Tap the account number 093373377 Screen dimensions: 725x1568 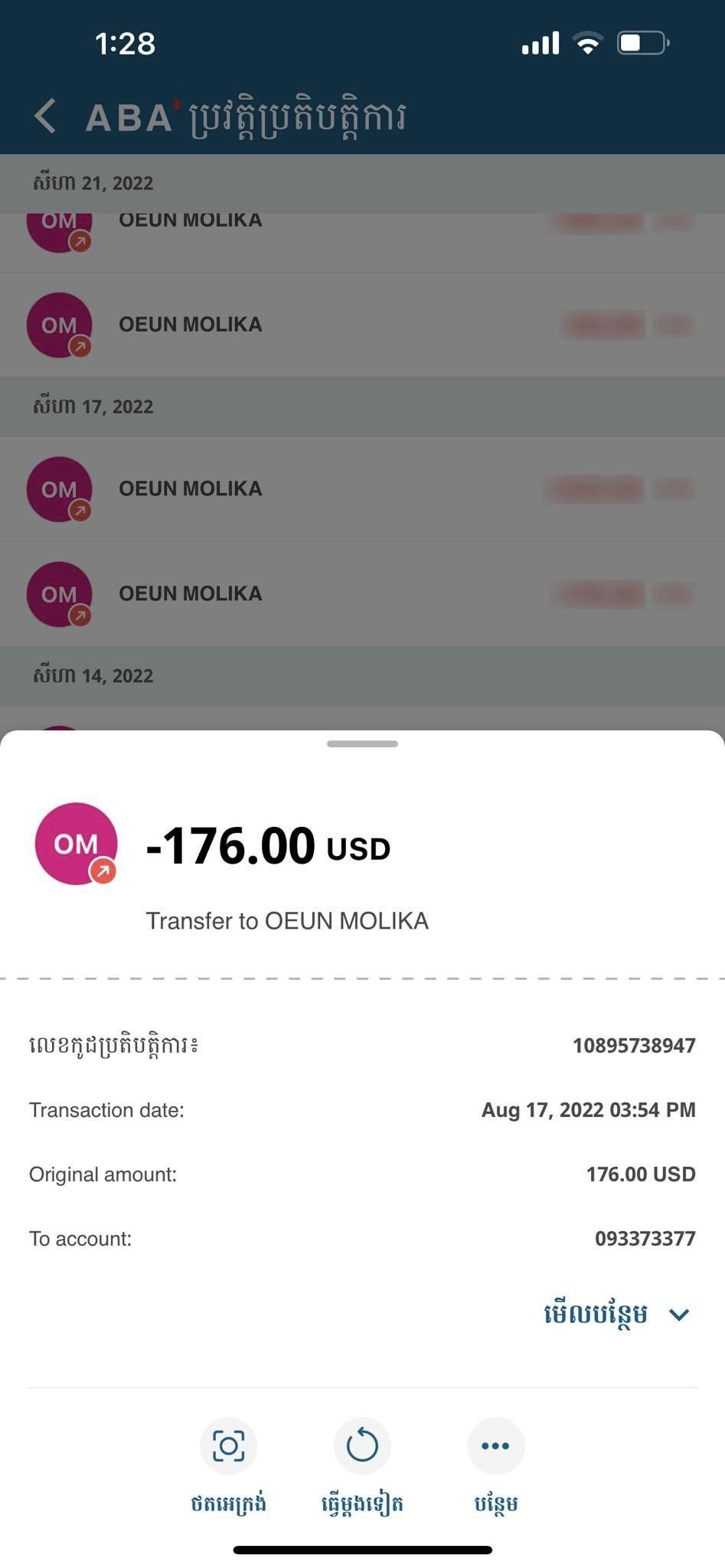(x=645, y=1239)
